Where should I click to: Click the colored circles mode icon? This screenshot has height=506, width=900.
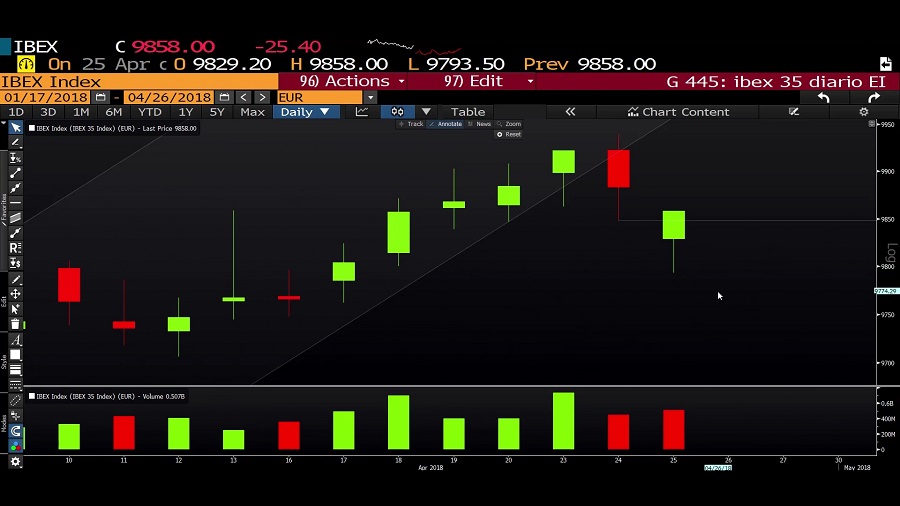tap(15, 446)
